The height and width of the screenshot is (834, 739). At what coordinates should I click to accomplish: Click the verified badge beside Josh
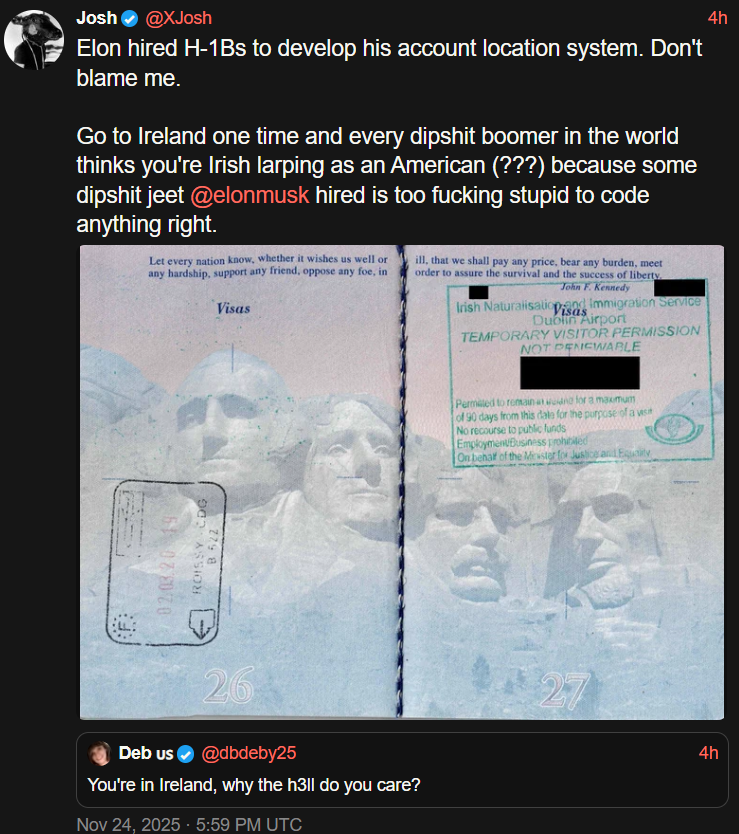(129, 19)
